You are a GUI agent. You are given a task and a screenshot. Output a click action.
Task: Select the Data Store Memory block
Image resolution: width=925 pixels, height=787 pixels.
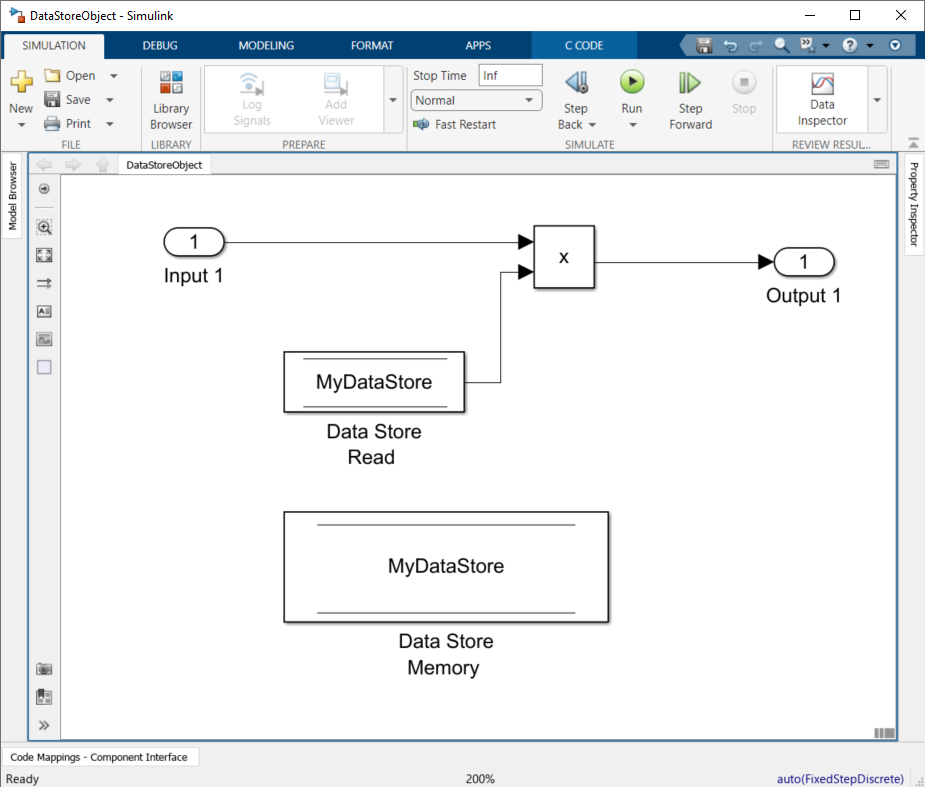click(x=446, y=567)
